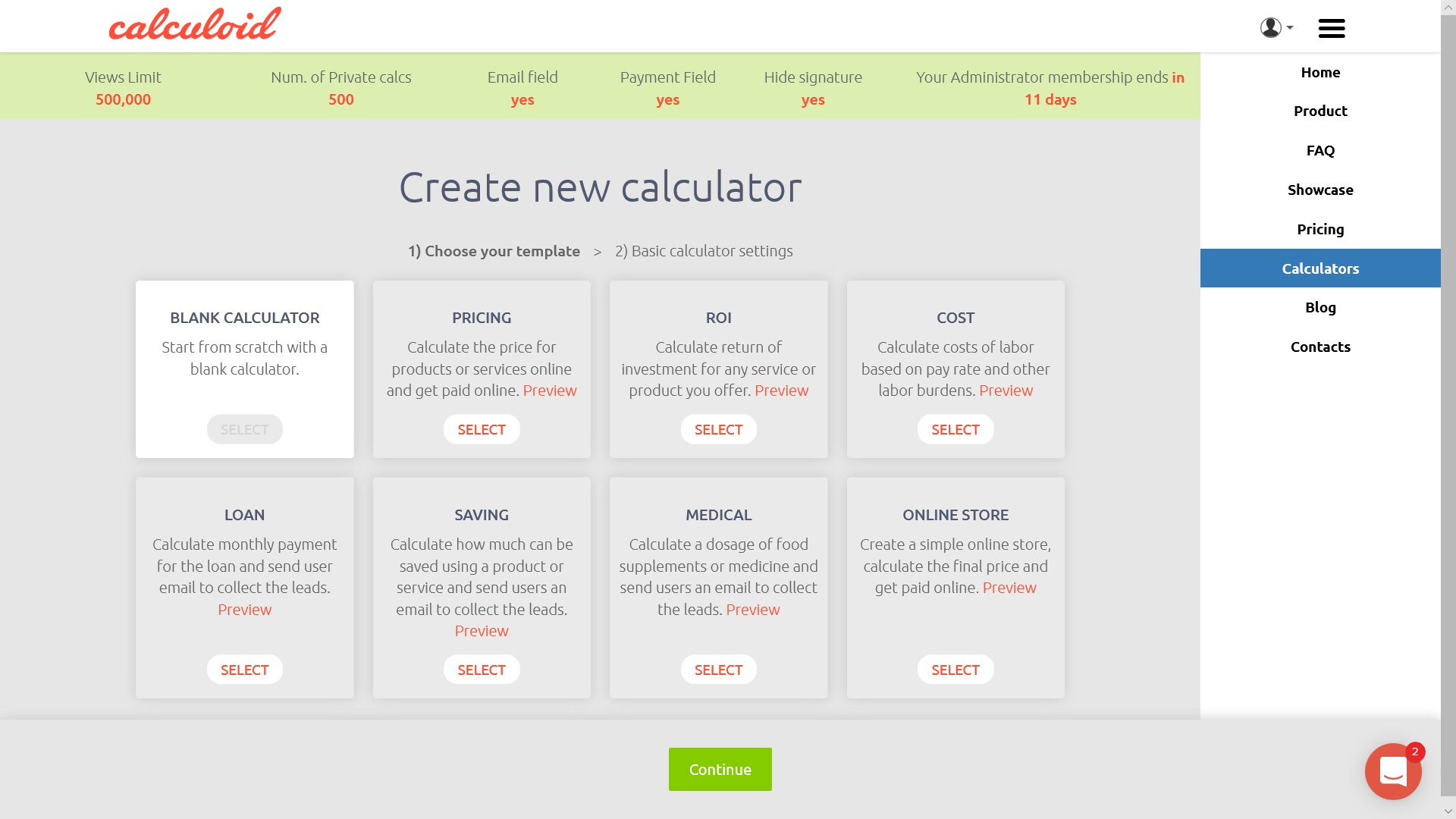Select the ONLINE STORE calculator template
This screenshot has width=1456, height=819.
coord(956,670)
